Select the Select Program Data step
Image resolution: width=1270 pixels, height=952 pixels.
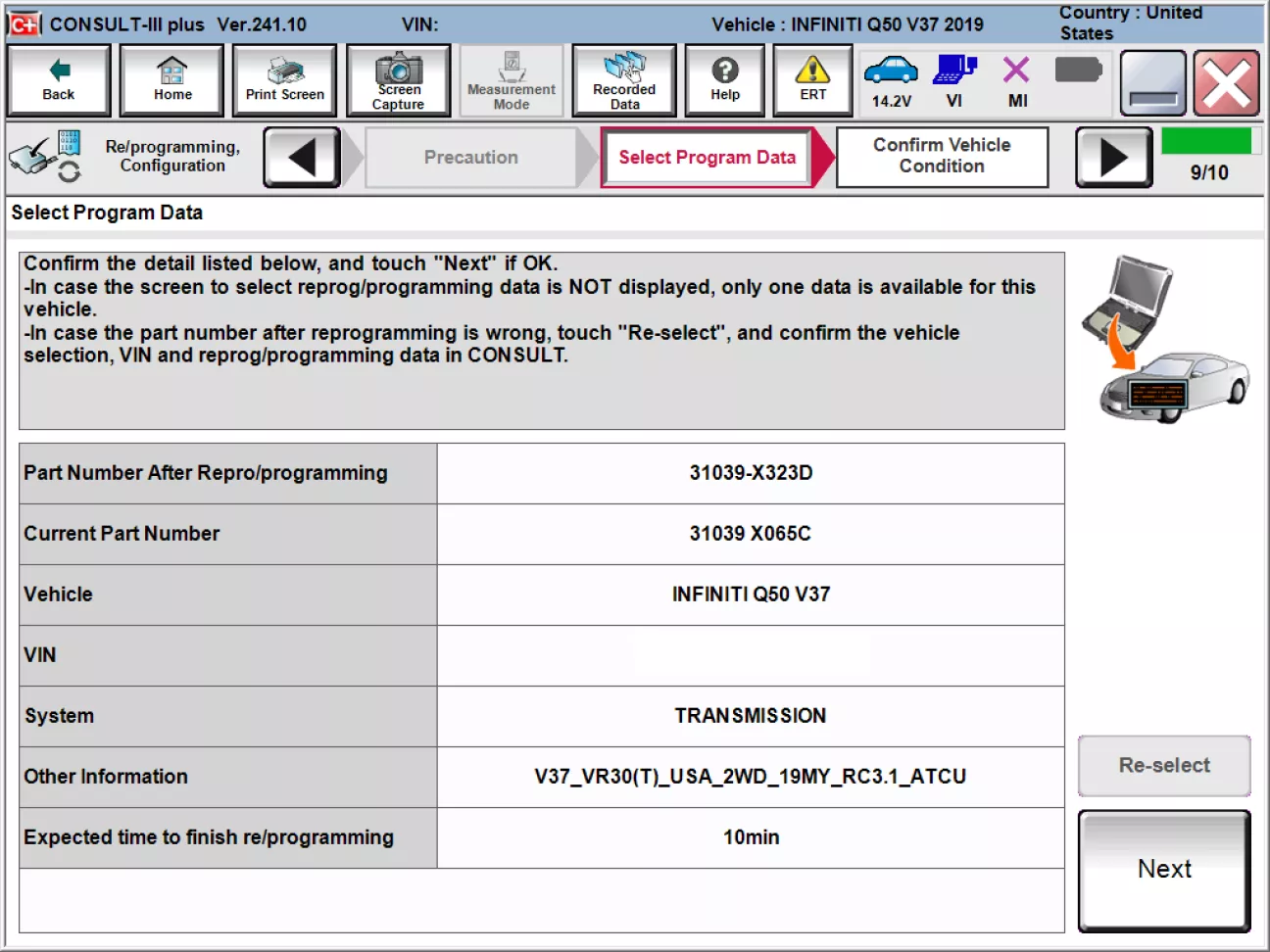click(x=707, y=157)
